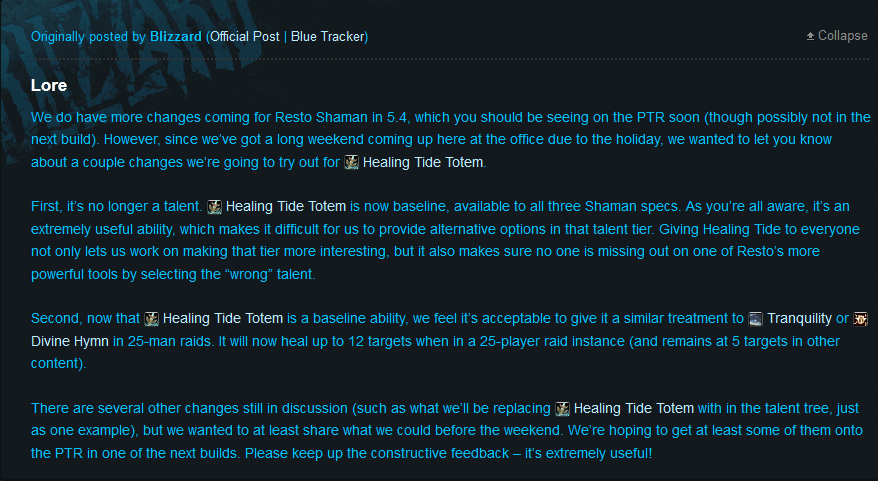Click the paragraph starting "First, it's no longer"

pyautogui.click(x=445, y=240)
